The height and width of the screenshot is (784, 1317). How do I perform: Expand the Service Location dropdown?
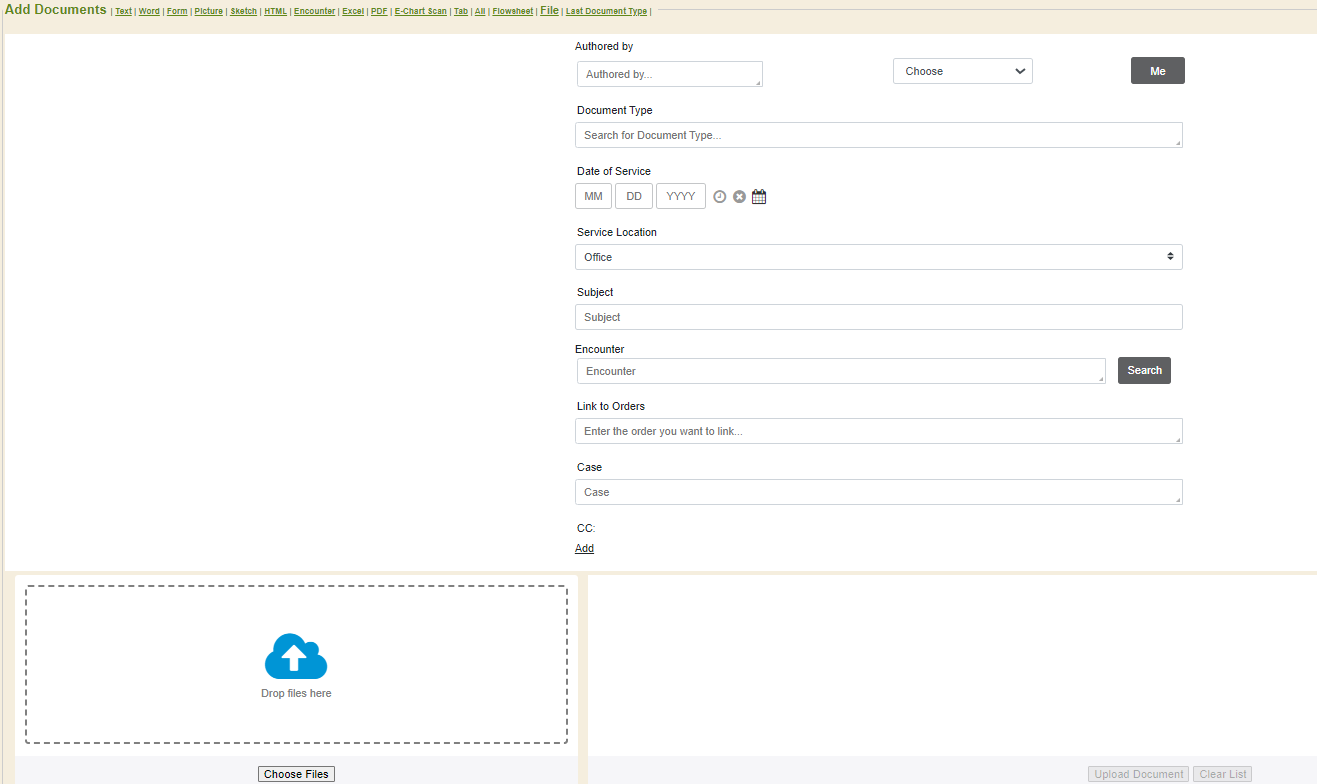point(878,257)
